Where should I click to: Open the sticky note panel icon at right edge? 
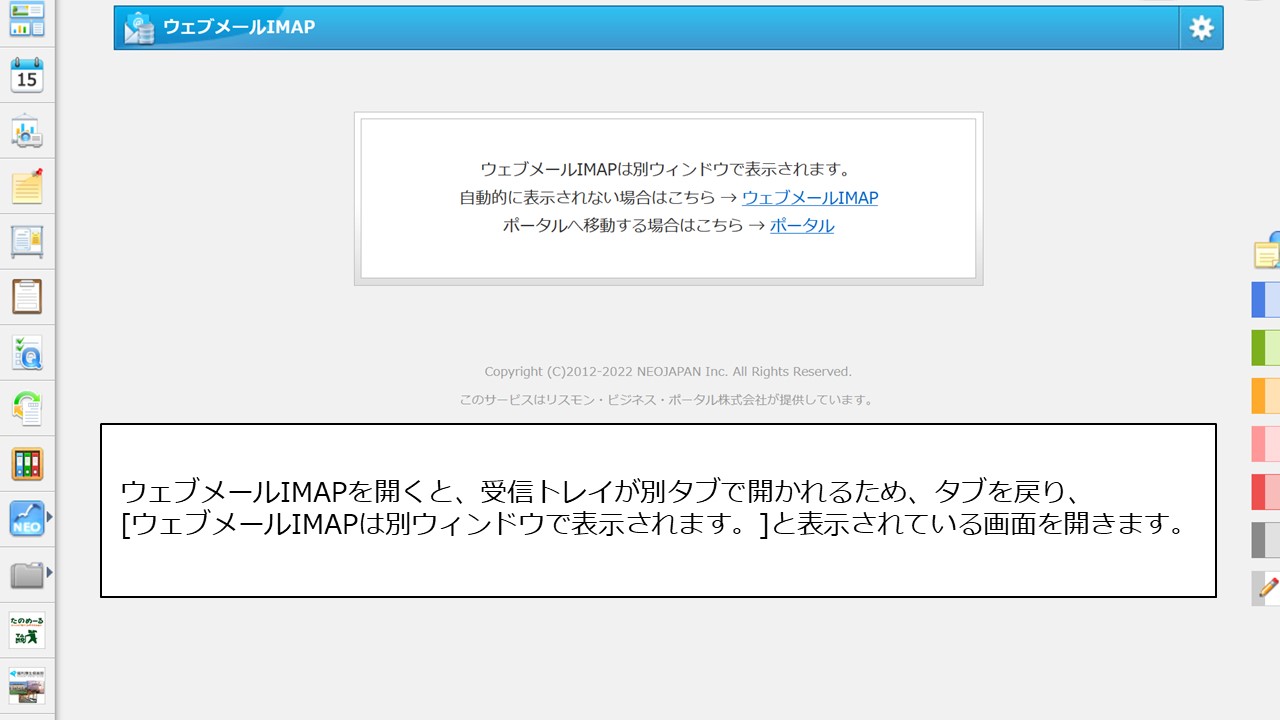click(1267, 251)
